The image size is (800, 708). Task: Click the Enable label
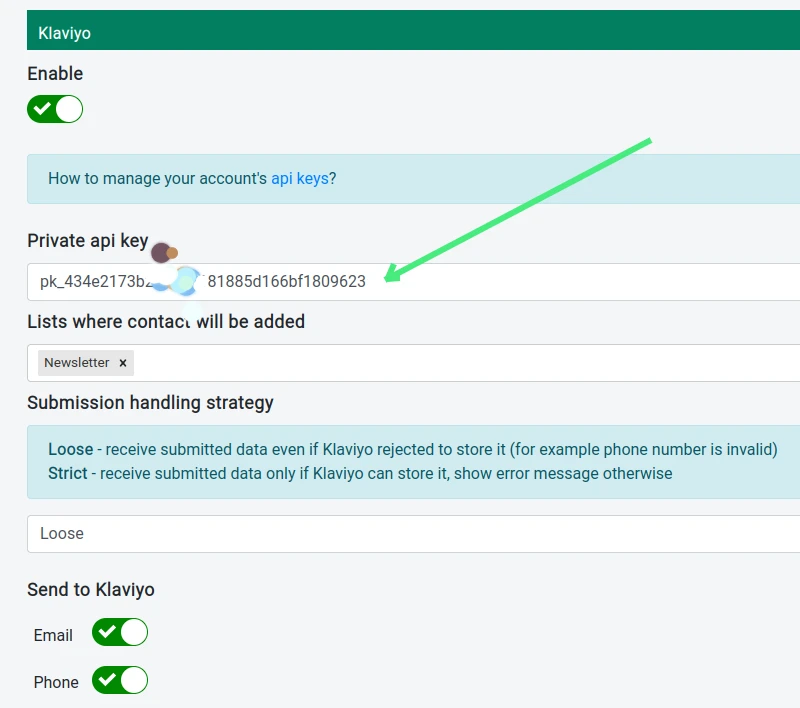point(55,73)
